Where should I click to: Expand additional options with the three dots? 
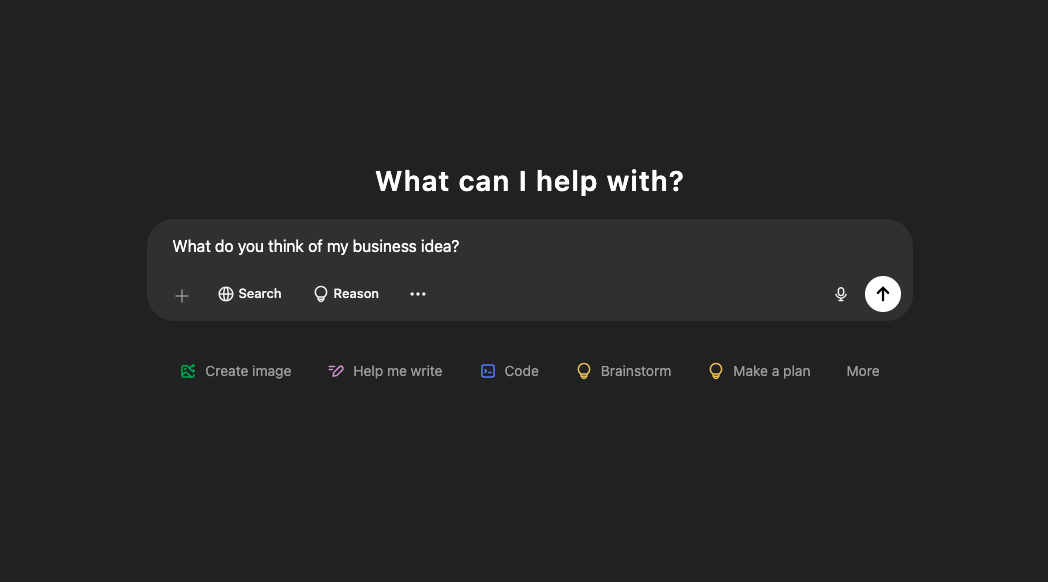pyautogui.click(x=418, y=293)
